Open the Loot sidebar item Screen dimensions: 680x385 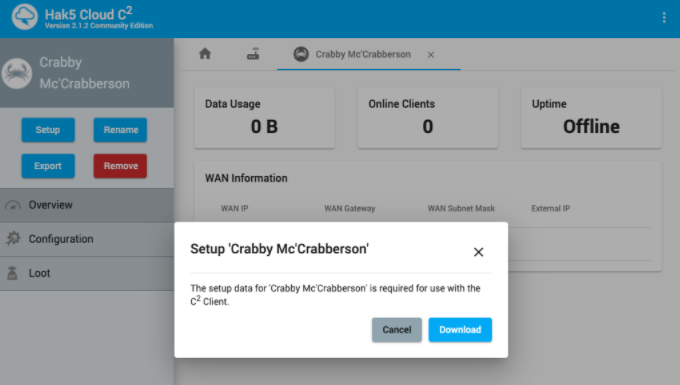(x=87, y=273)
